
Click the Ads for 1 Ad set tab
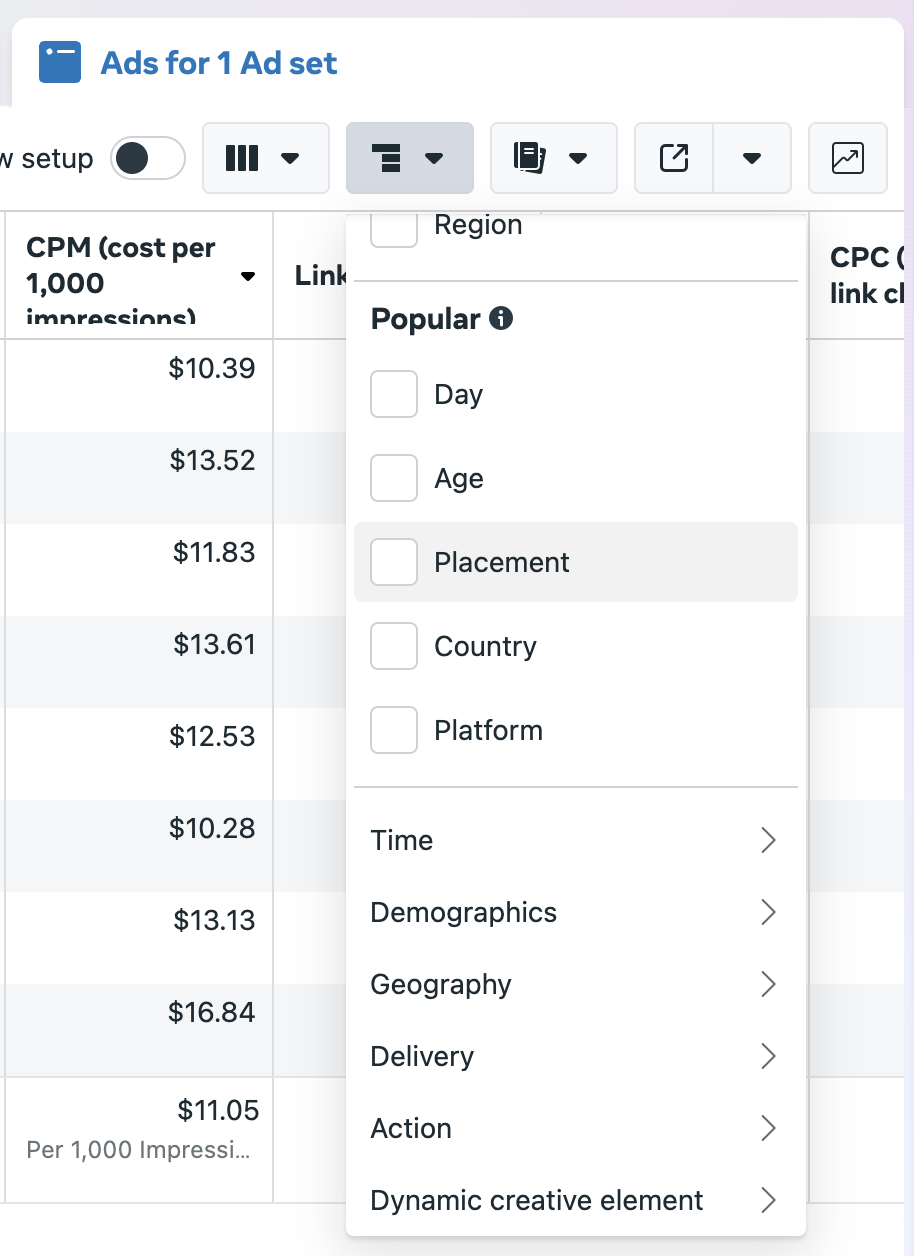pyautogui.click(x=219, y=63)
